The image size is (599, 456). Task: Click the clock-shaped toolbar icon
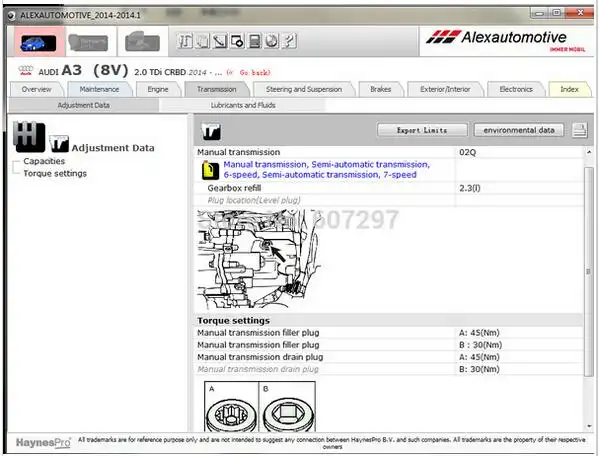click(x=272, y=41)
